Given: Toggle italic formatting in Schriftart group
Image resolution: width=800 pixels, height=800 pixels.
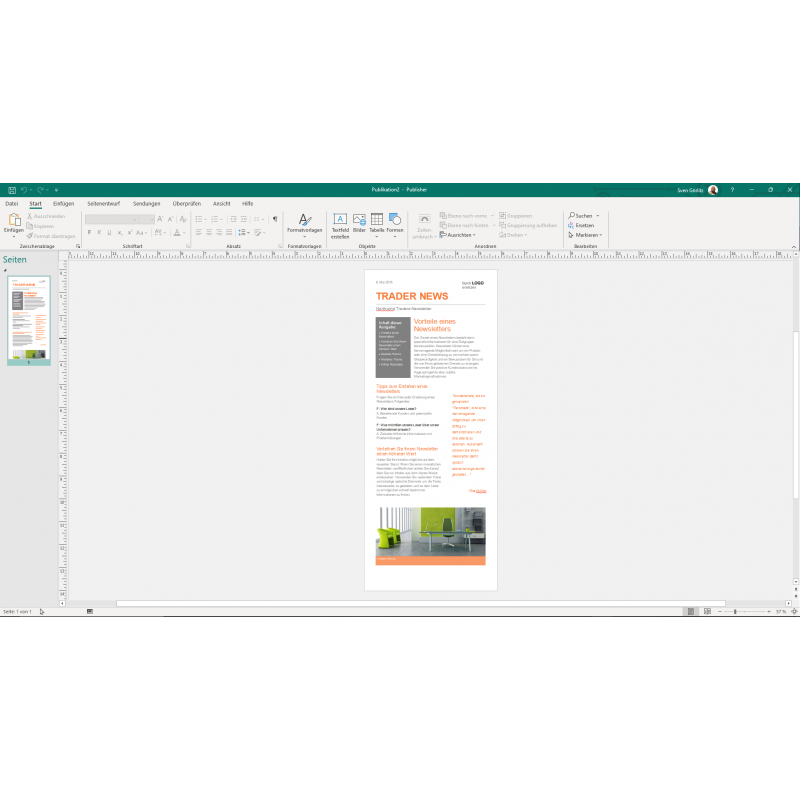Looking at the screenshot, I should (x=101, y=232).
